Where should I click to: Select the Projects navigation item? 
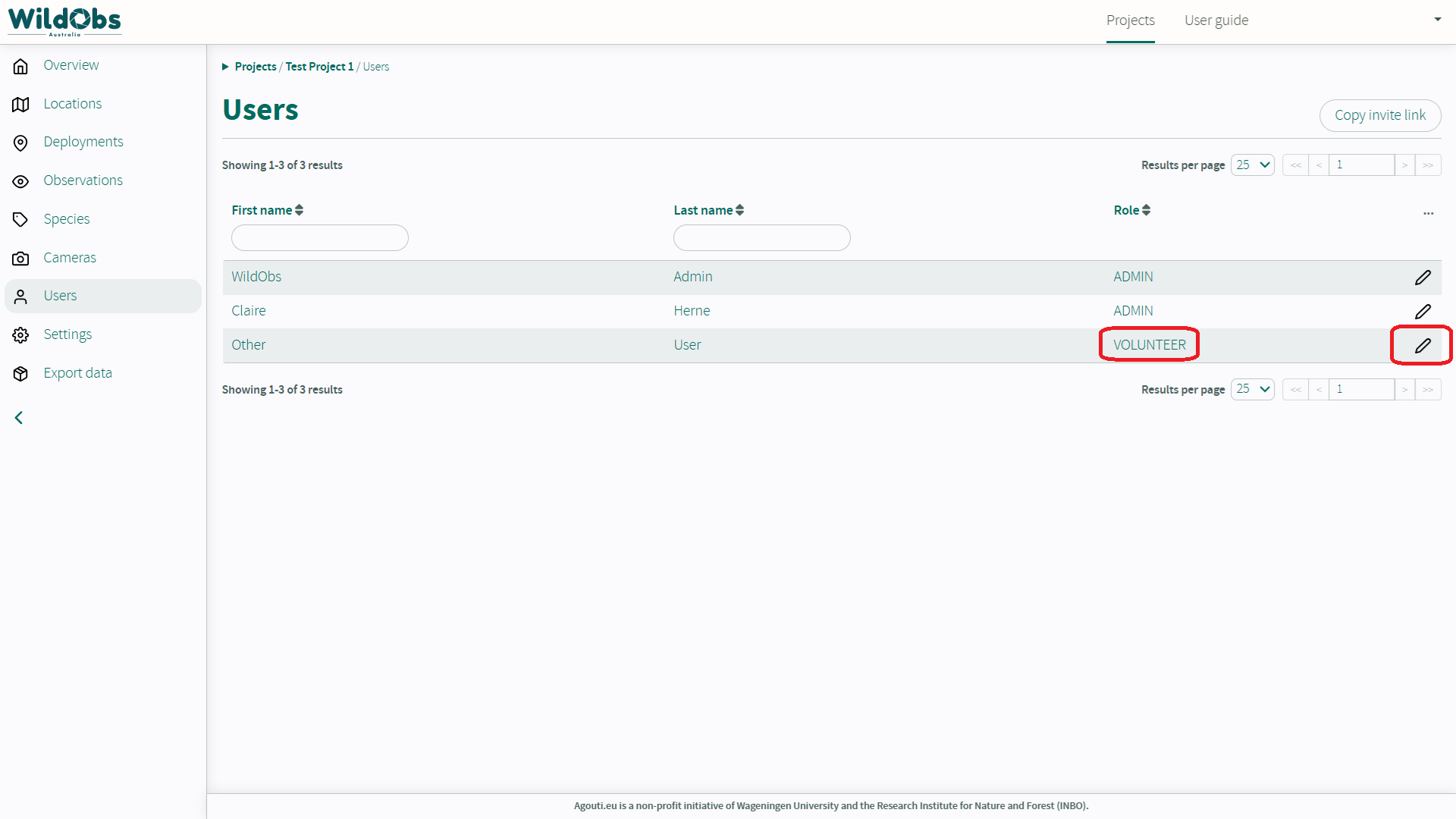tap(1130, 20)
